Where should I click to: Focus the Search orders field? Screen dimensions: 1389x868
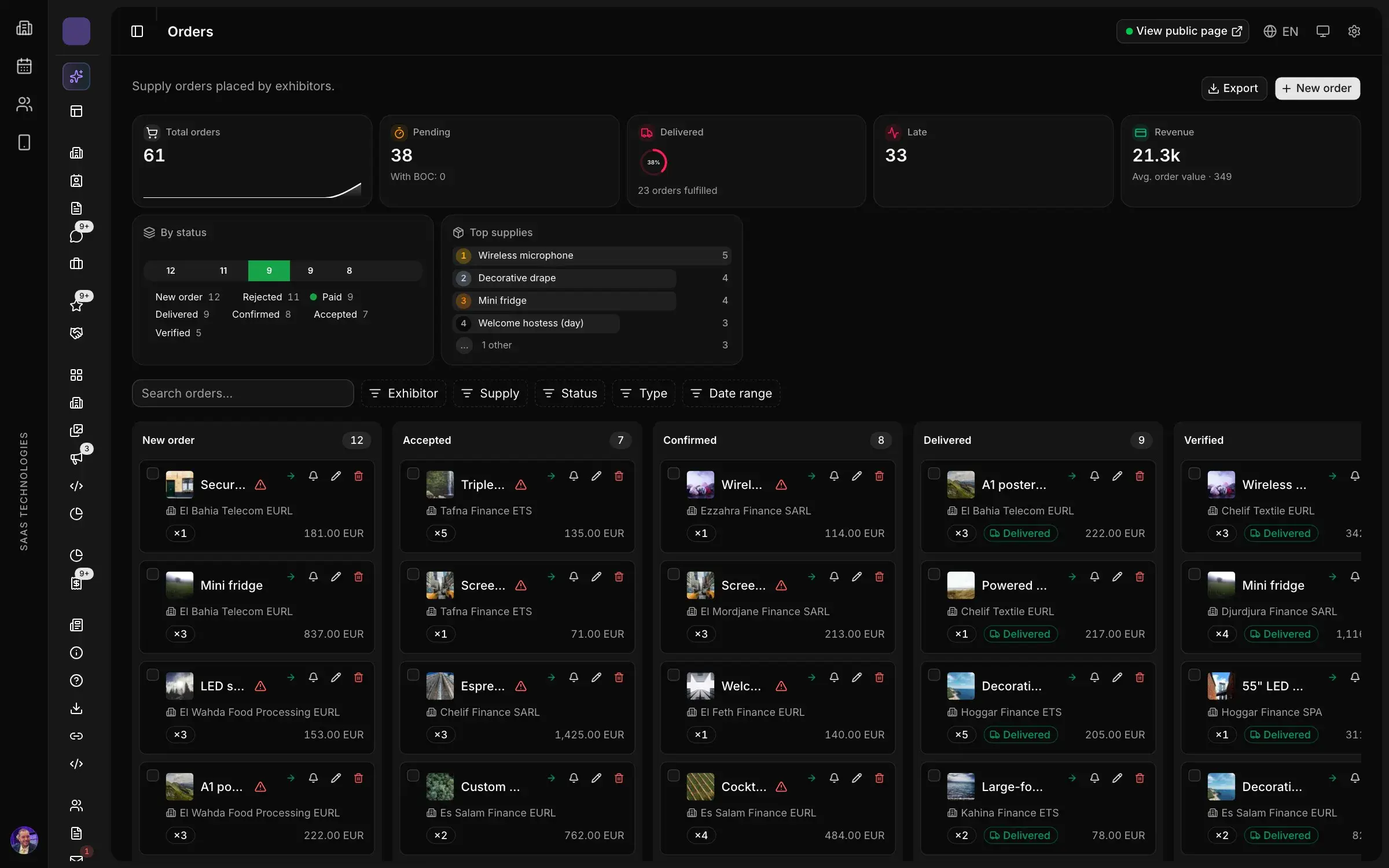pyautogui.click(x=242, y=393)
